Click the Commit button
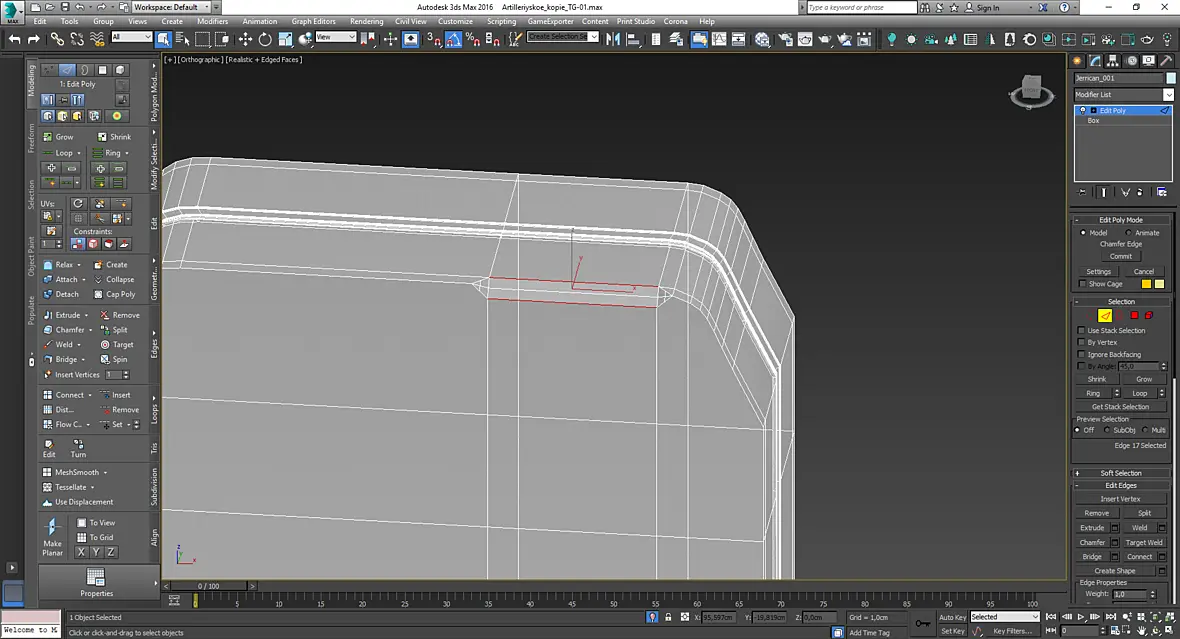This screenshot has width=1180, height=639. (1121, 256)
